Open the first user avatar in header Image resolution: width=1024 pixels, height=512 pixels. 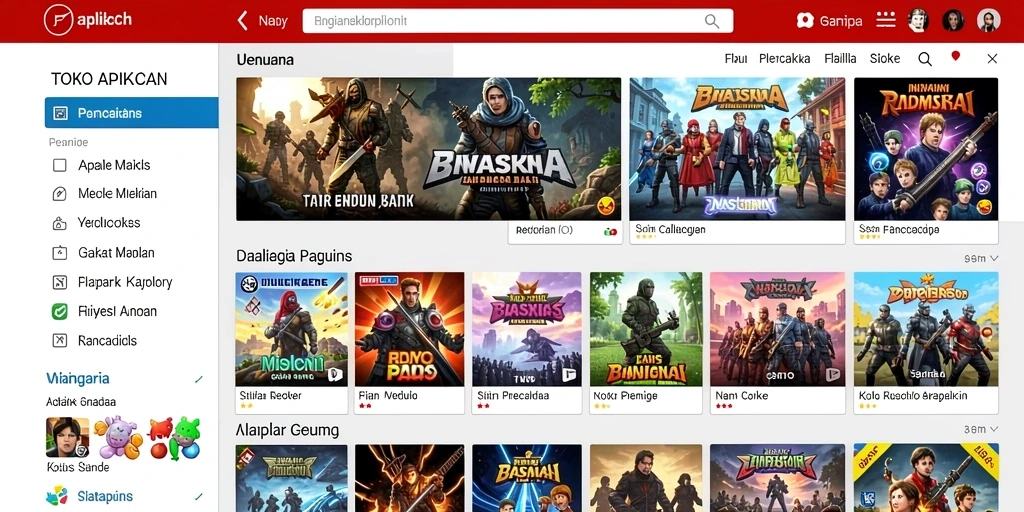click(919, 21)
